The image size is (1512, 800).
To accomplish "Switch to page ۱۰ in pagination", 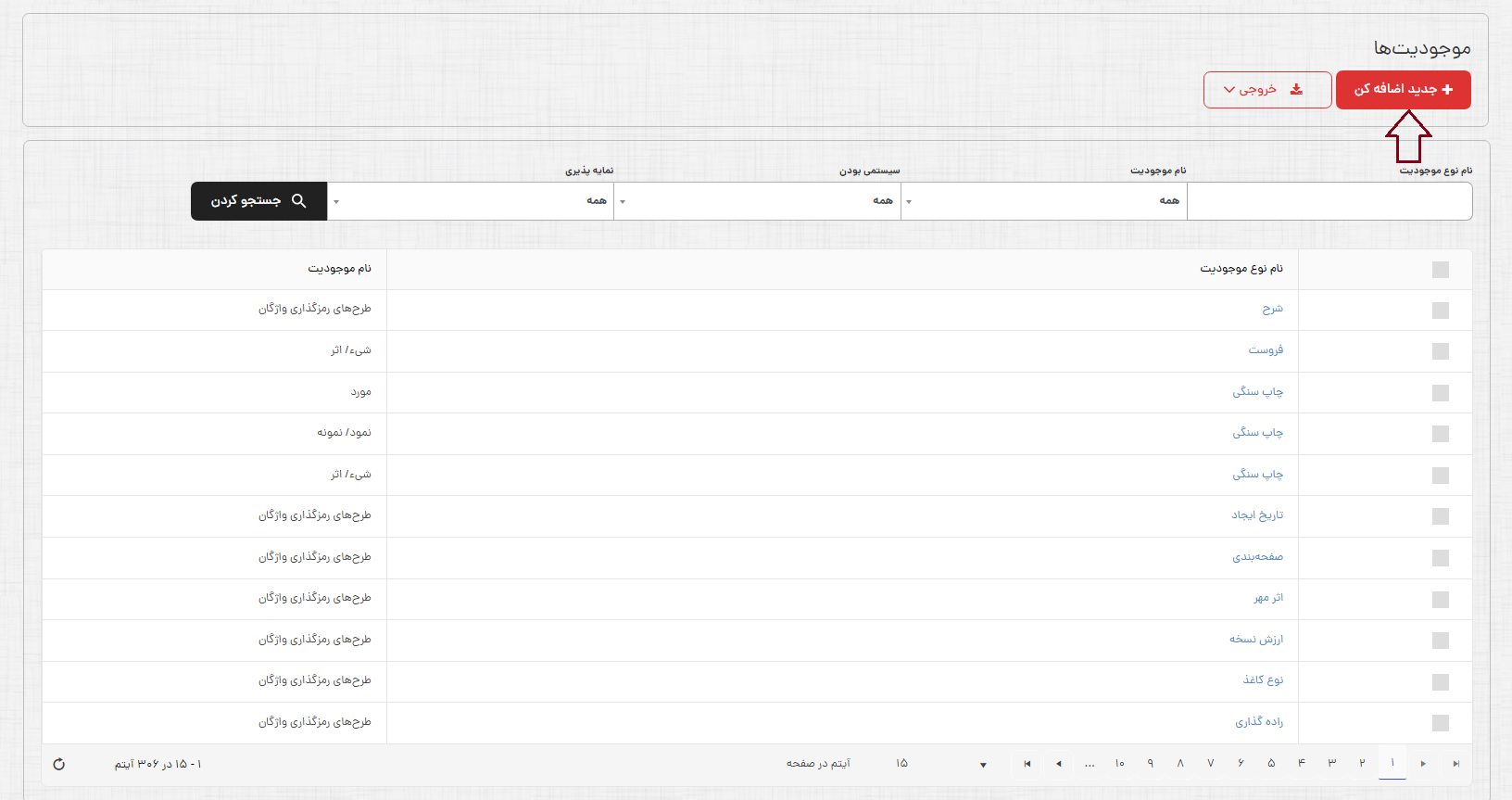I will point(1119,764).
